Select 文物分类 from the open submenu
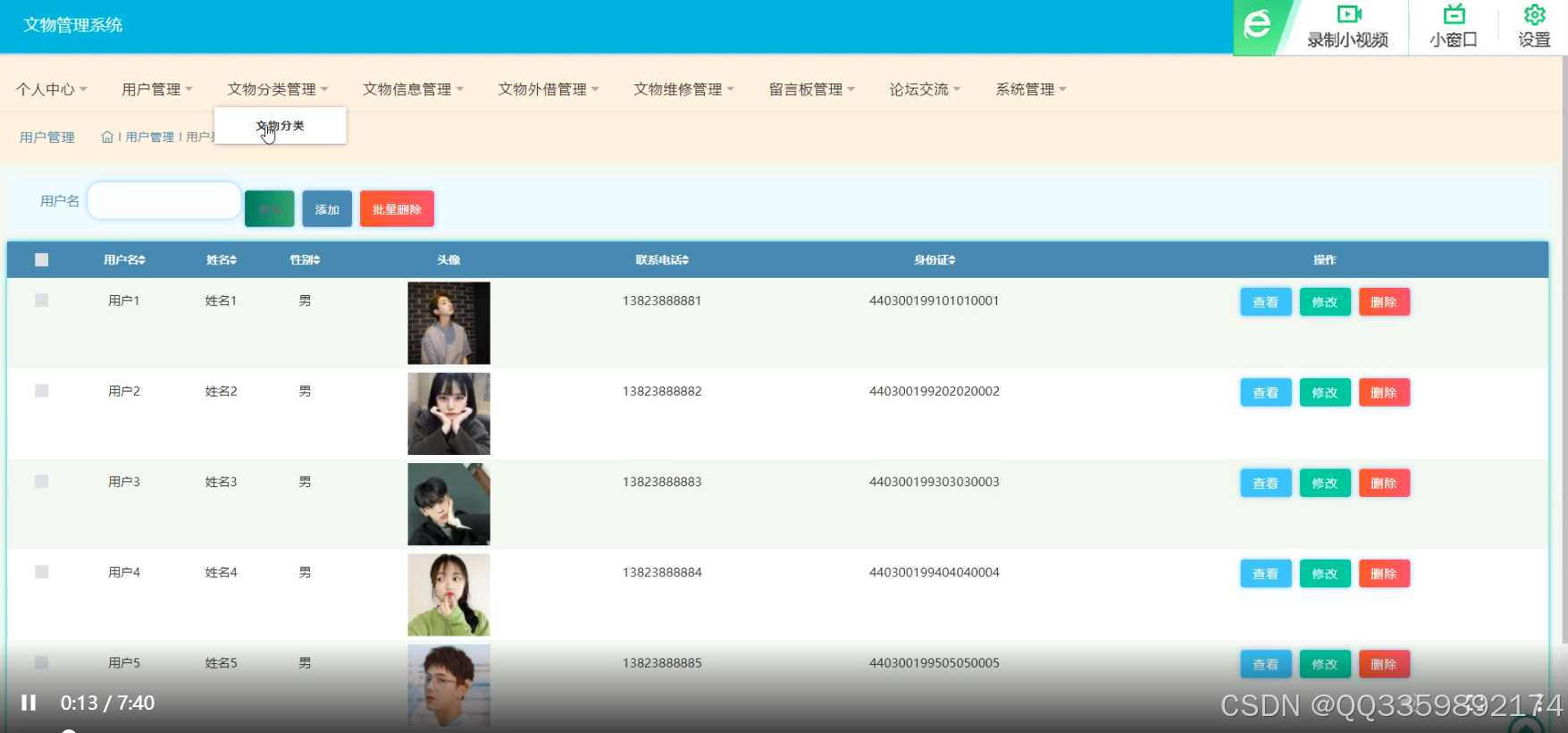Viewport: 1568px width, 733px height. (281, 126)
